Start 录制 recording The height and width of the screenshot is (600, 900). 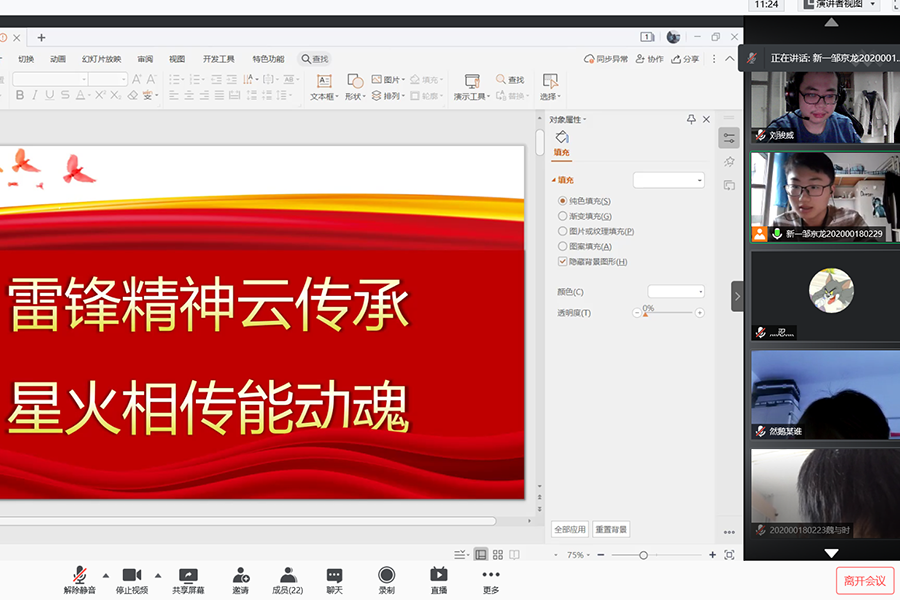click(x=386, y=575)
